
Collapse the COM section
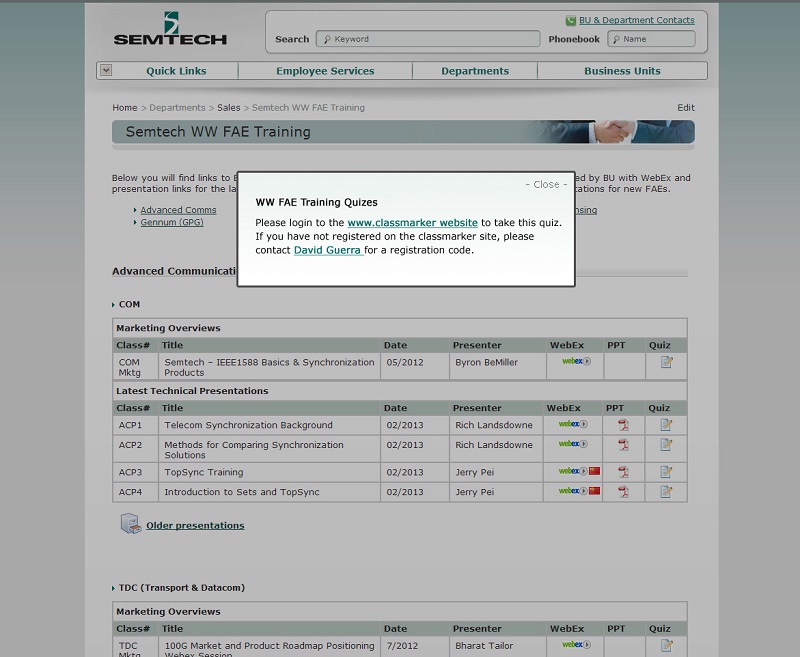(x=113, y=305)
